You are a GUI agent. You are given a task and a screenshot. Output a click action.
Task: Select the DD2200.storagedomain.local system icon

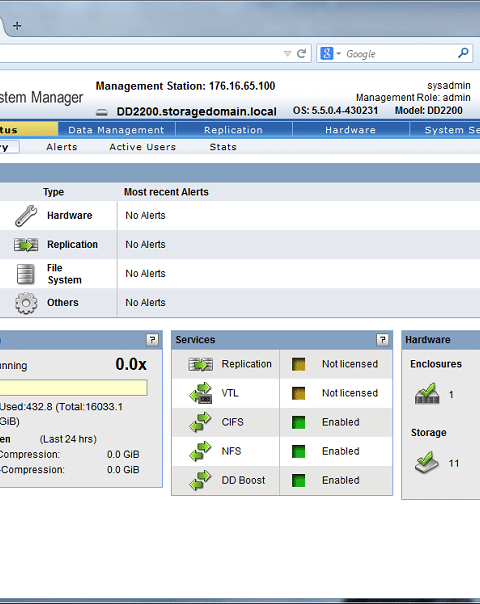(x=102, y=112)
